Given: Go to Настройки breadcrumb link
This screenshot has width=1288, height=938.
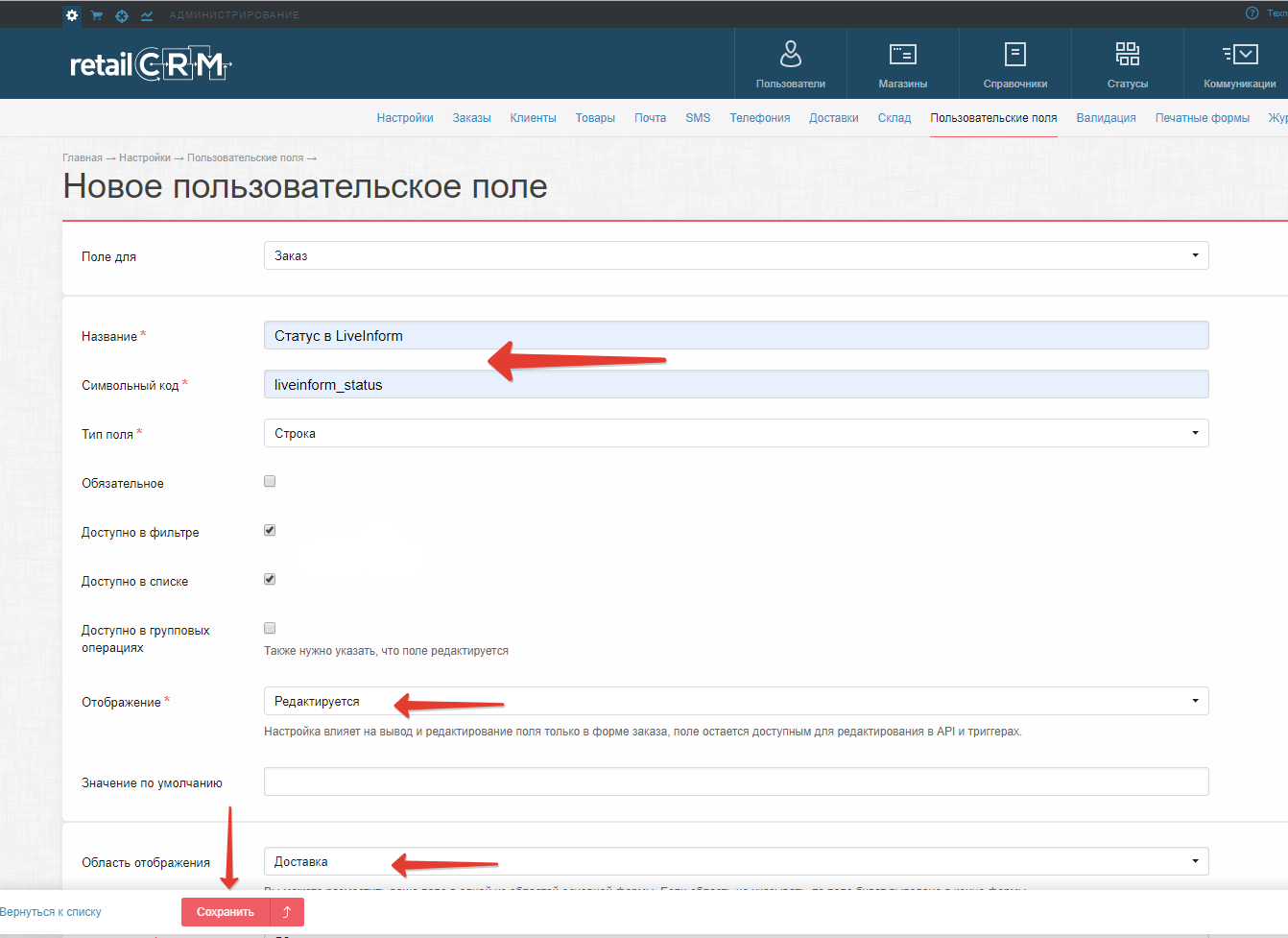Looking at the screenshot, I should pos(145,157).
